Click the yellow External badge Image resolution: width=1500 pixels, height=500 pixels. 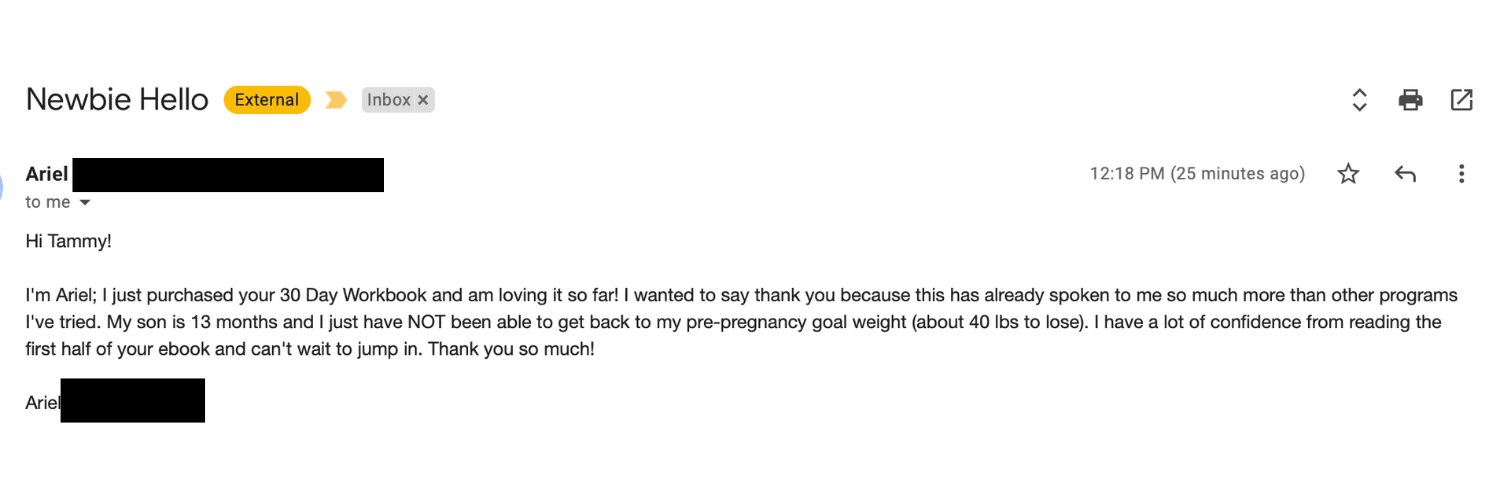pos(267,100)
